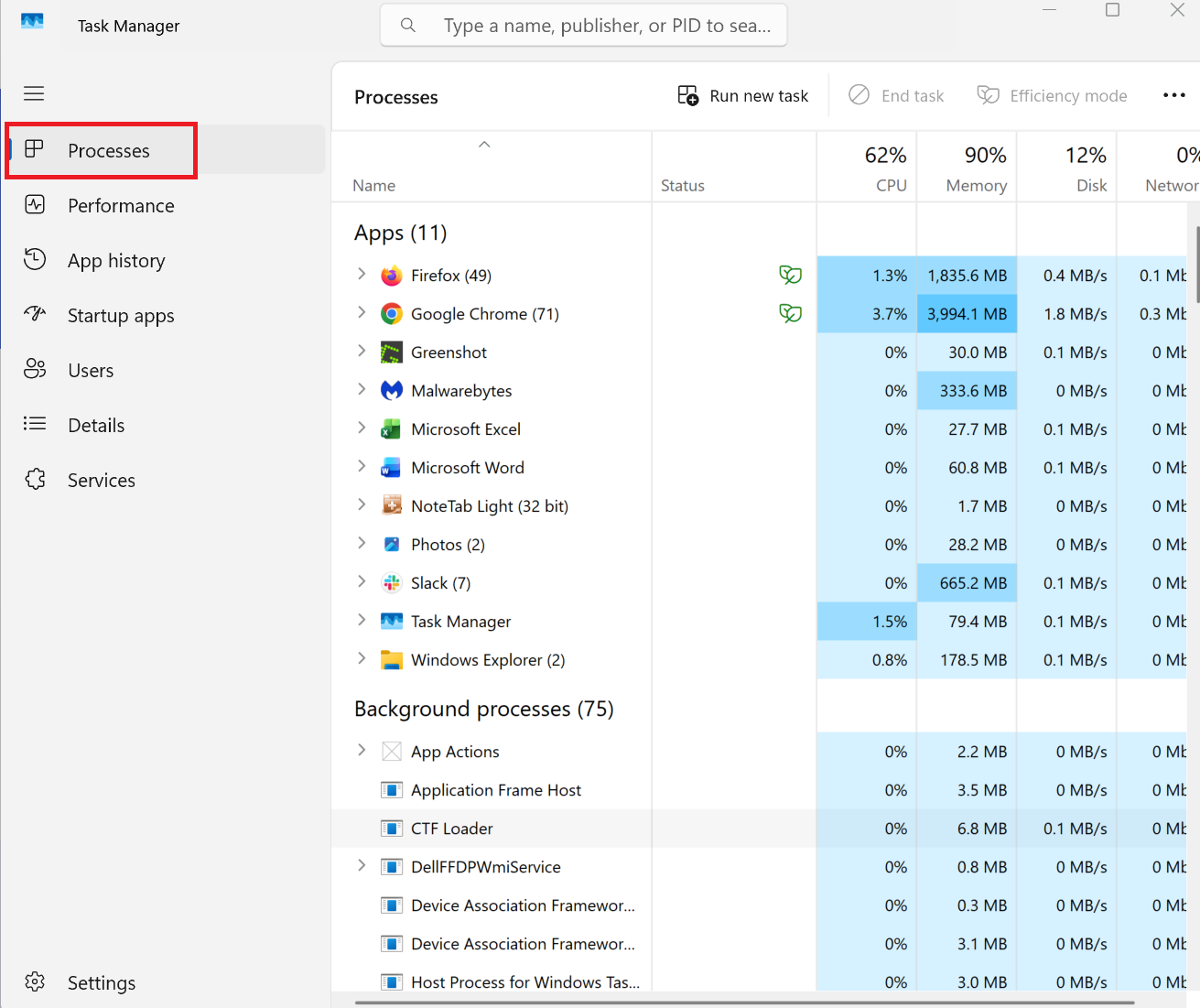Expand the DellFFDPWmiService row
This screenshot has height=1008, width=1200.
(x=362, y=866)
